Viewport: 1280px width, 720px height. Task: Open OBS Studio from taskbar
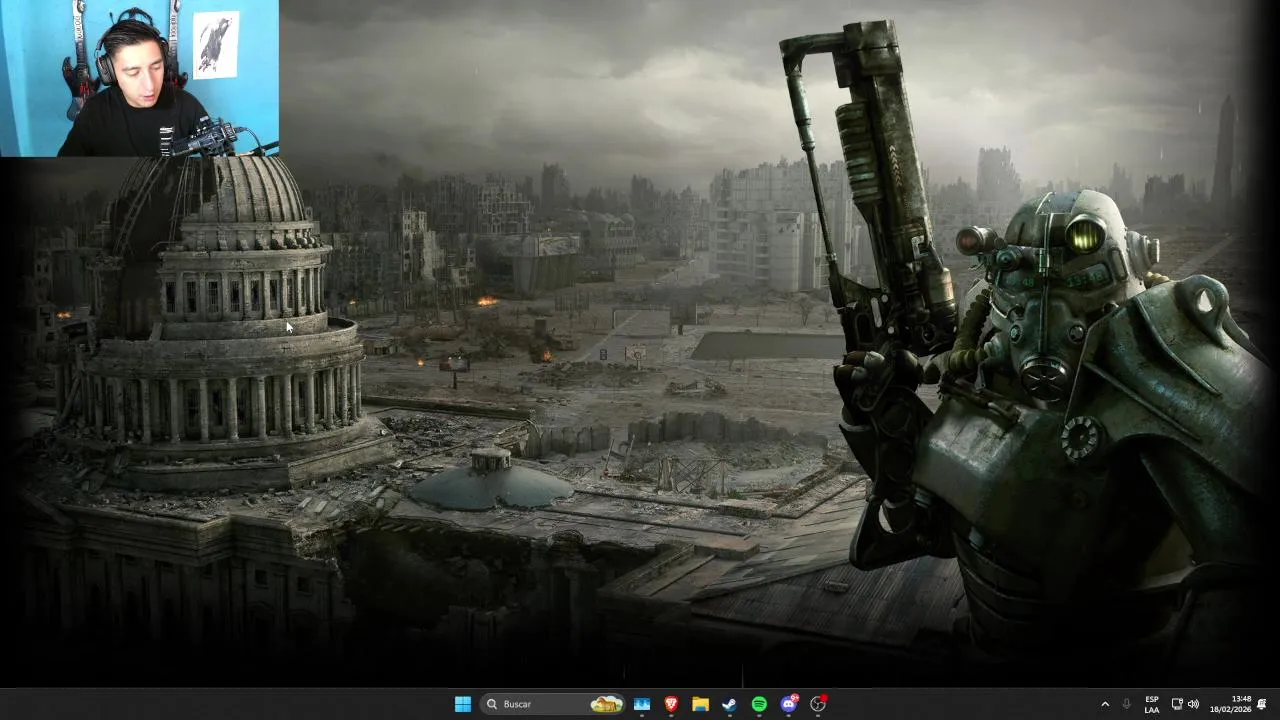[818, 704]
